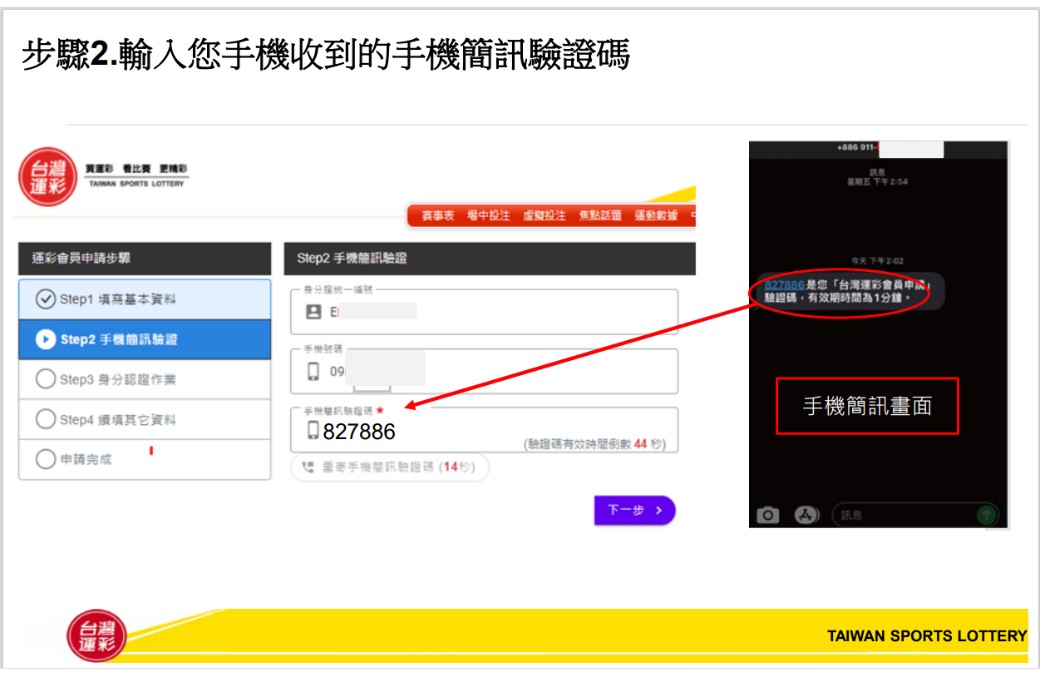1040x700 pixels.
Task: Tap the camera icon in the SMS screen
Action: point(767,515)
